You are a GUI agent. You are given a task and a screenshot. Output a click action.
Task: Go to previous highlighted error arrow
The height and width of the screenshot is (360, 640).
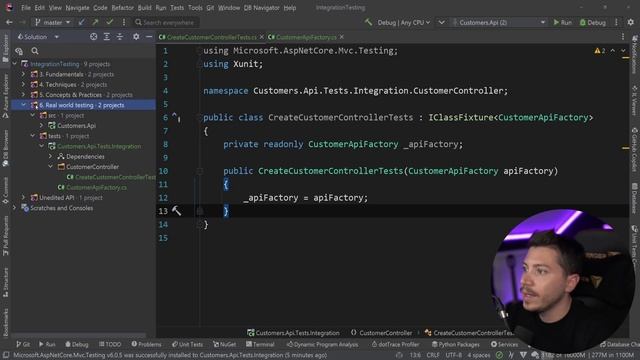tap(613, 51)
